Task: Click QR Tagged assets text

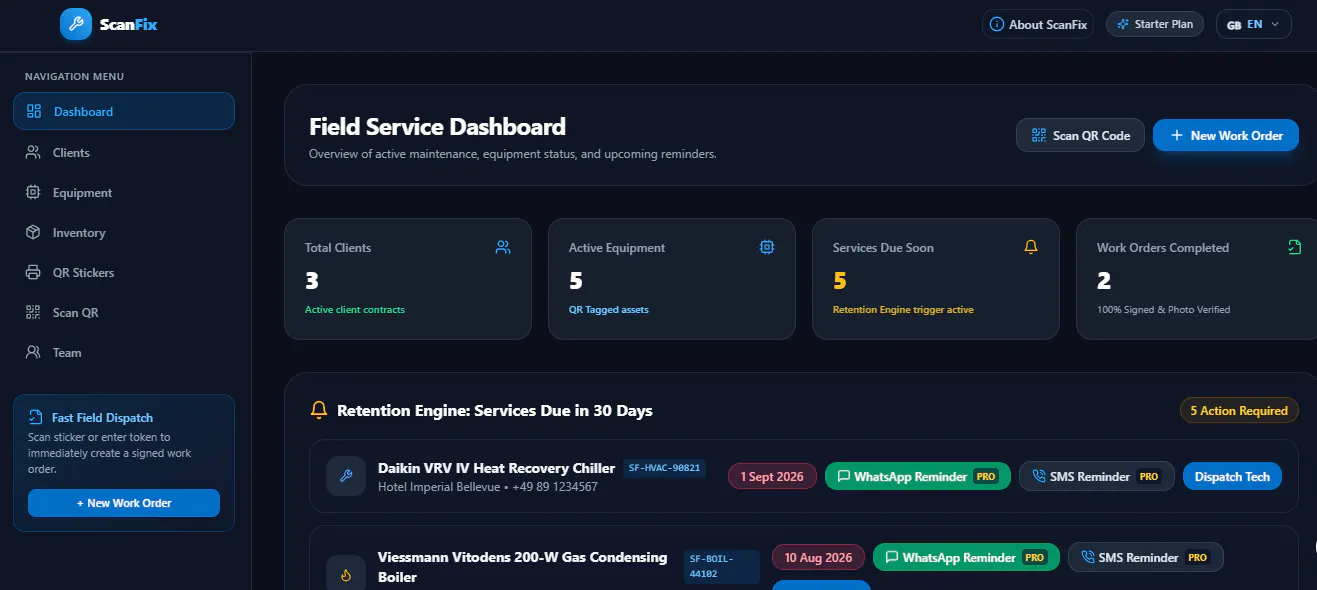Action: (x=609, y=310)
